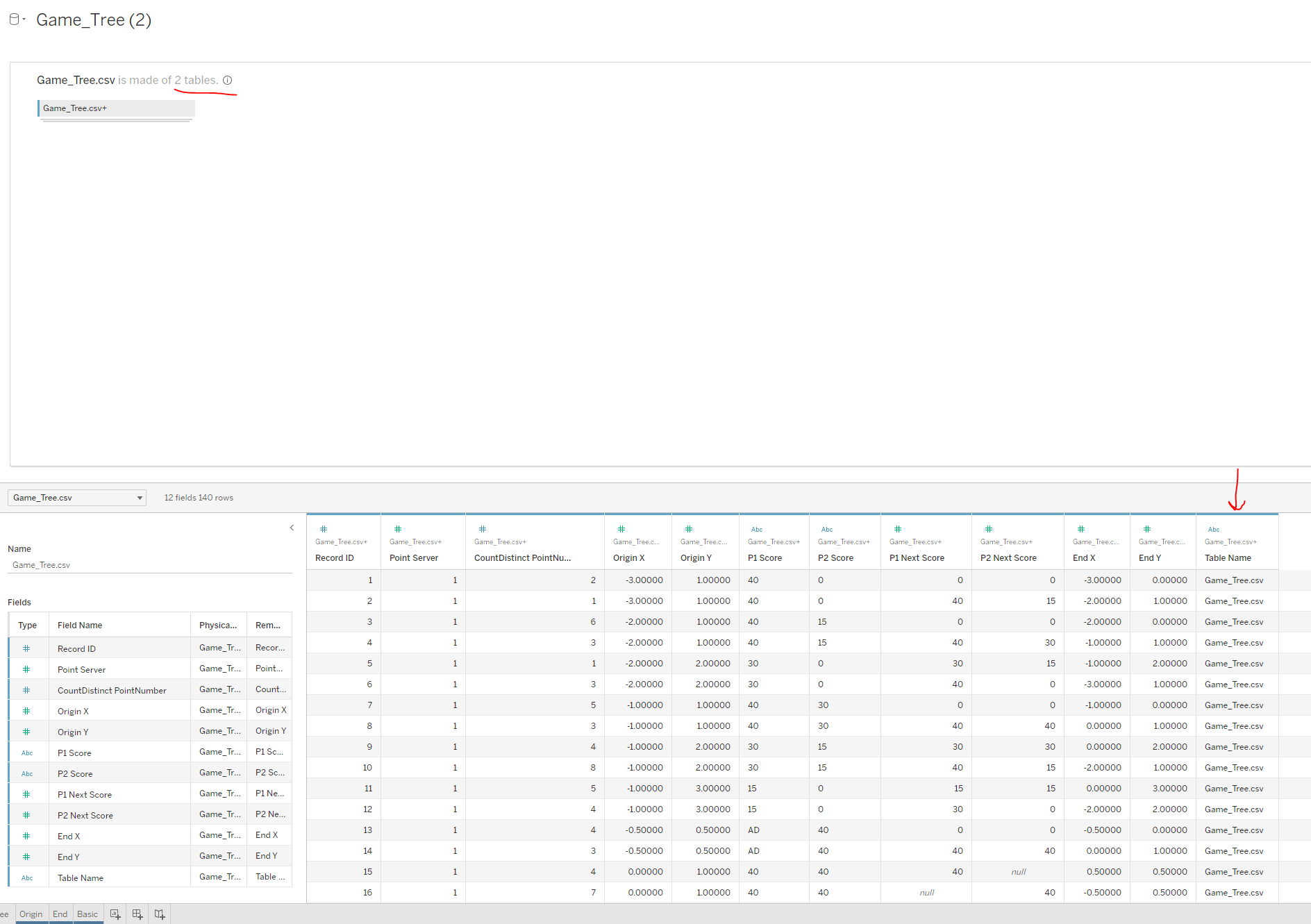Click Abc type icon above P1 Score column
This screenshot has height=924, width=1311.
tap(756, 529)
